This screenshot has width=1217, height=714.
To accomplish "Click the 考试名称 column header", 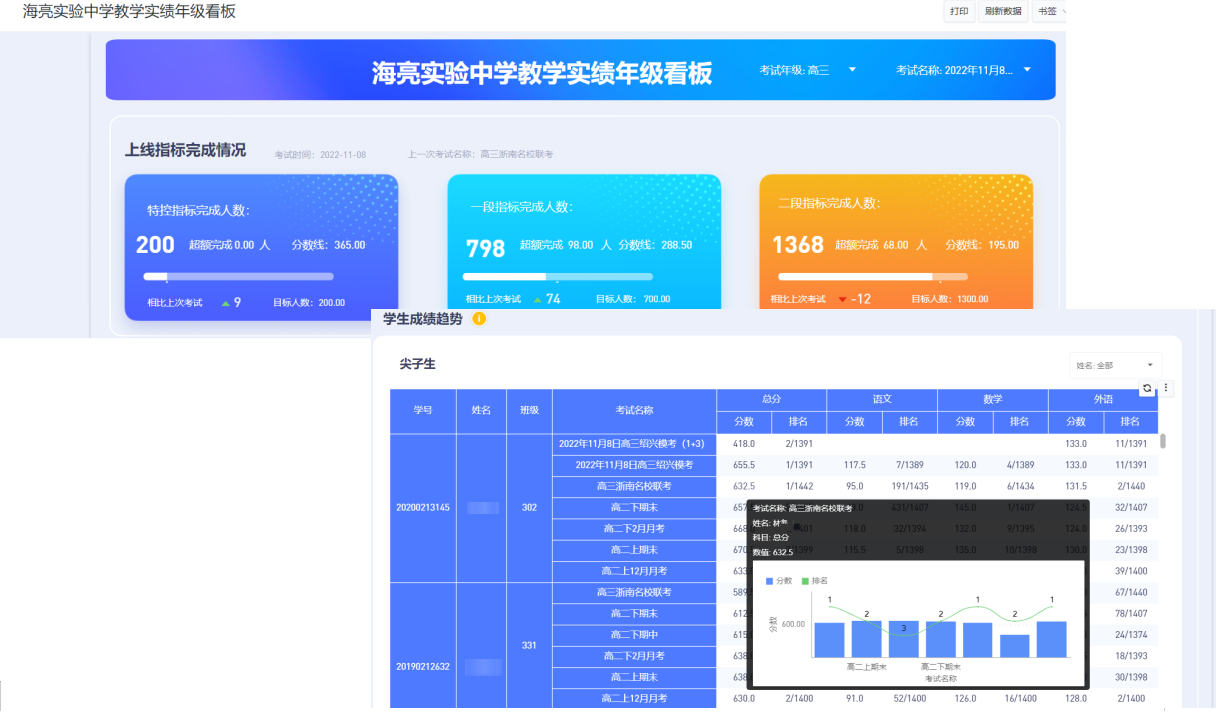I will [x=634, y=410].
